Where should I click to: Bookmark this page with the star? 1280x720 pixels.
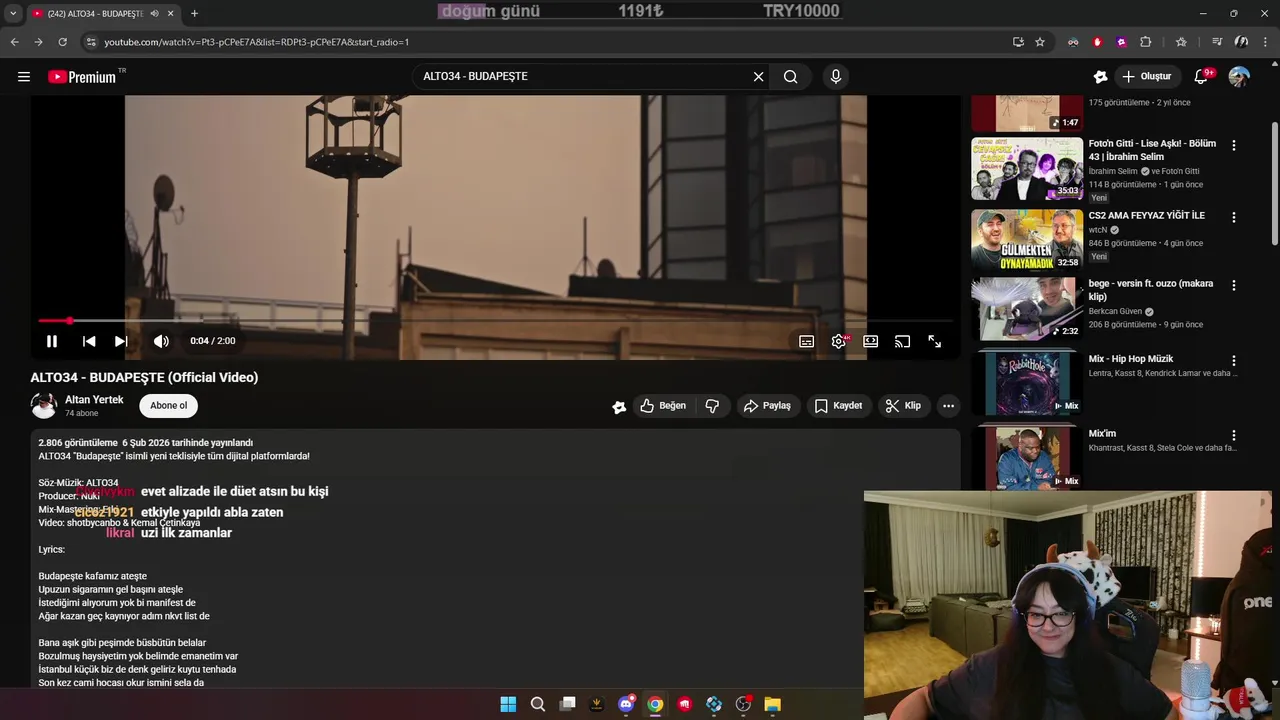click(x=1040, y=42)
